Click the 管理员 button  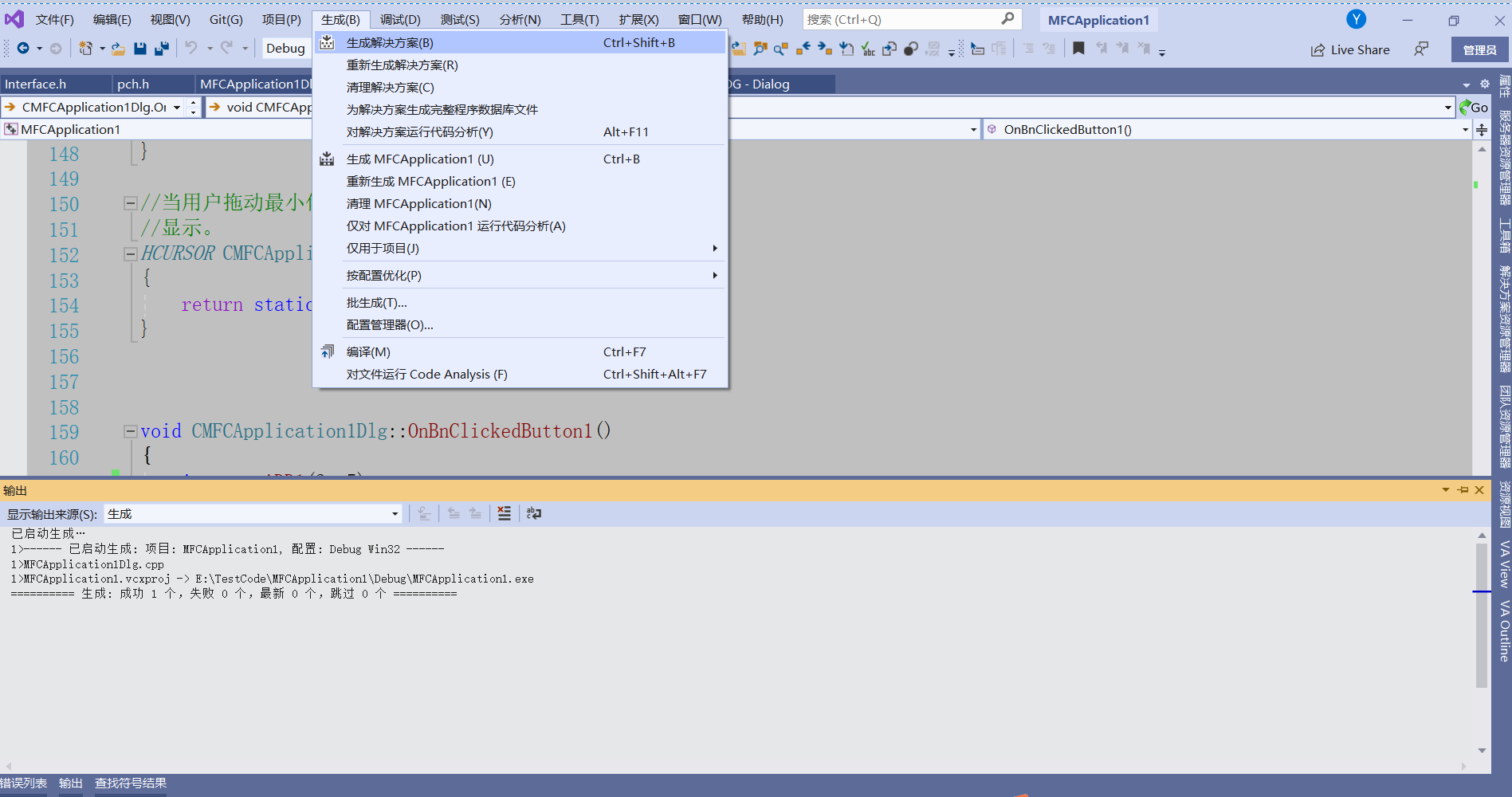[x=1480, y=49]
